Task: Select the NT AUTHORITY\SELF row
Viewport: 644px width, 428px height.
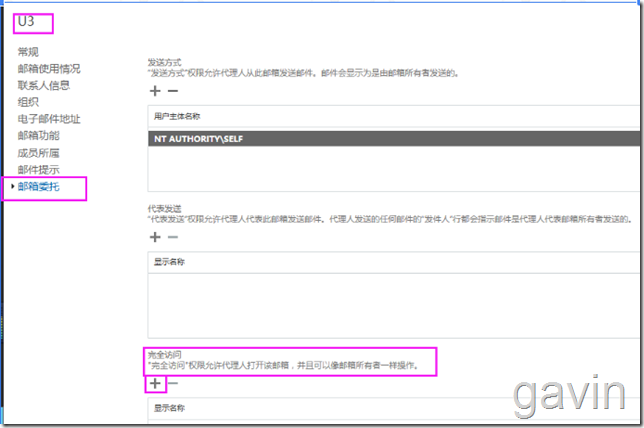Action: tap(394, 139)
